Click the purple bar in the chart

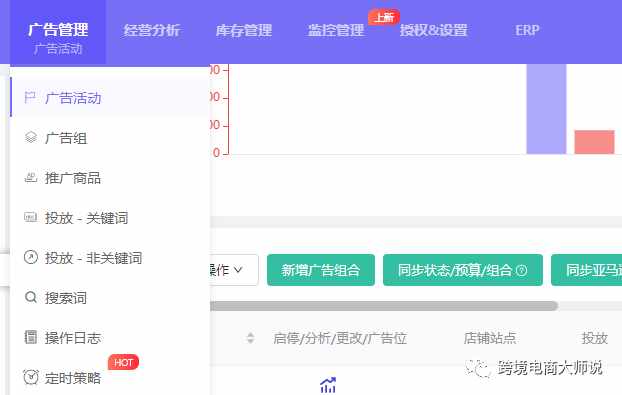click(546, 109)
